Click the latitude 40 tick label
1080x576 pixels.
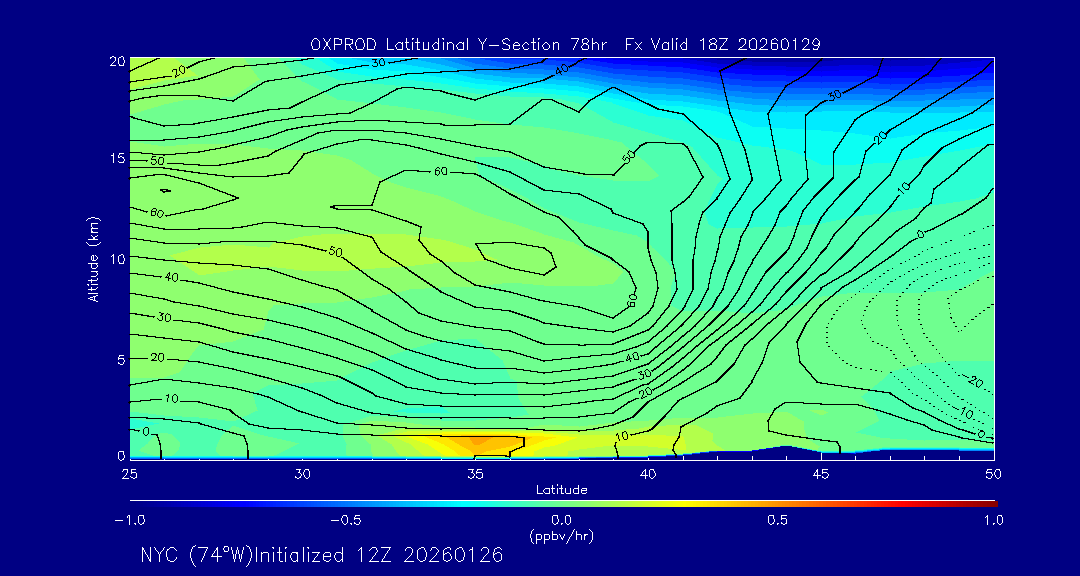coord(648,473)
